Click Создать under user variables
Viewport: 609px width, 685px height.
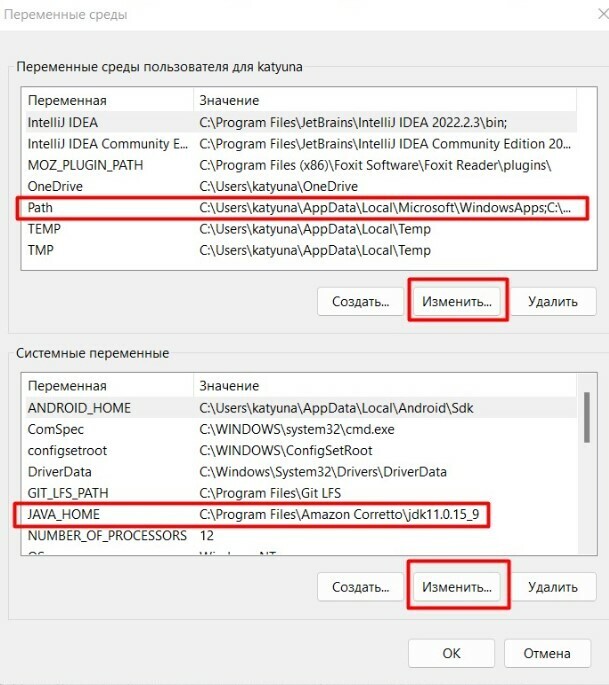[x=361, y=300]
